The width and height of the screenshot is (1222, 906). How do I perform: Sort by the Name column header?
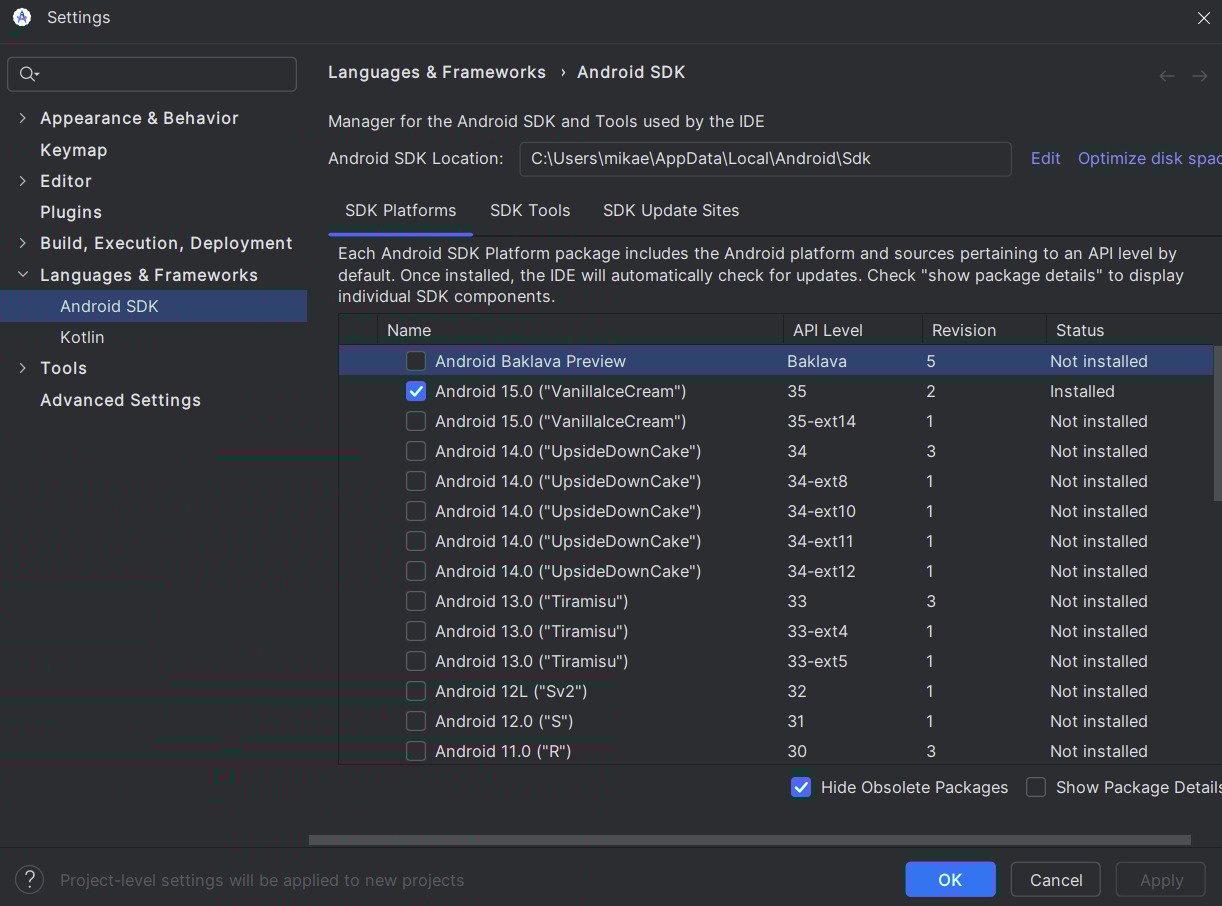point(580,330)
